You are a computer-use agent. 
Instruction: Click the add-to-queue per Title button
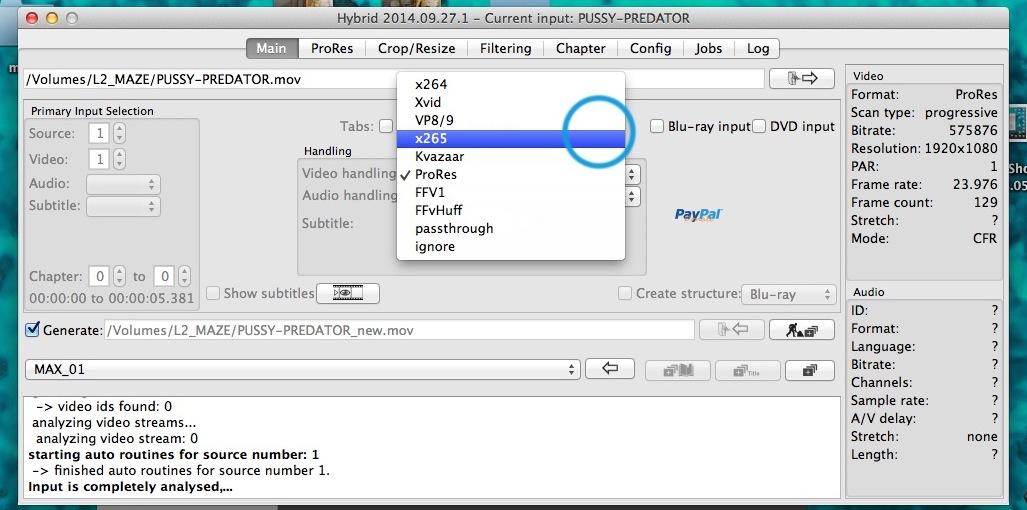tap(747, 370)
